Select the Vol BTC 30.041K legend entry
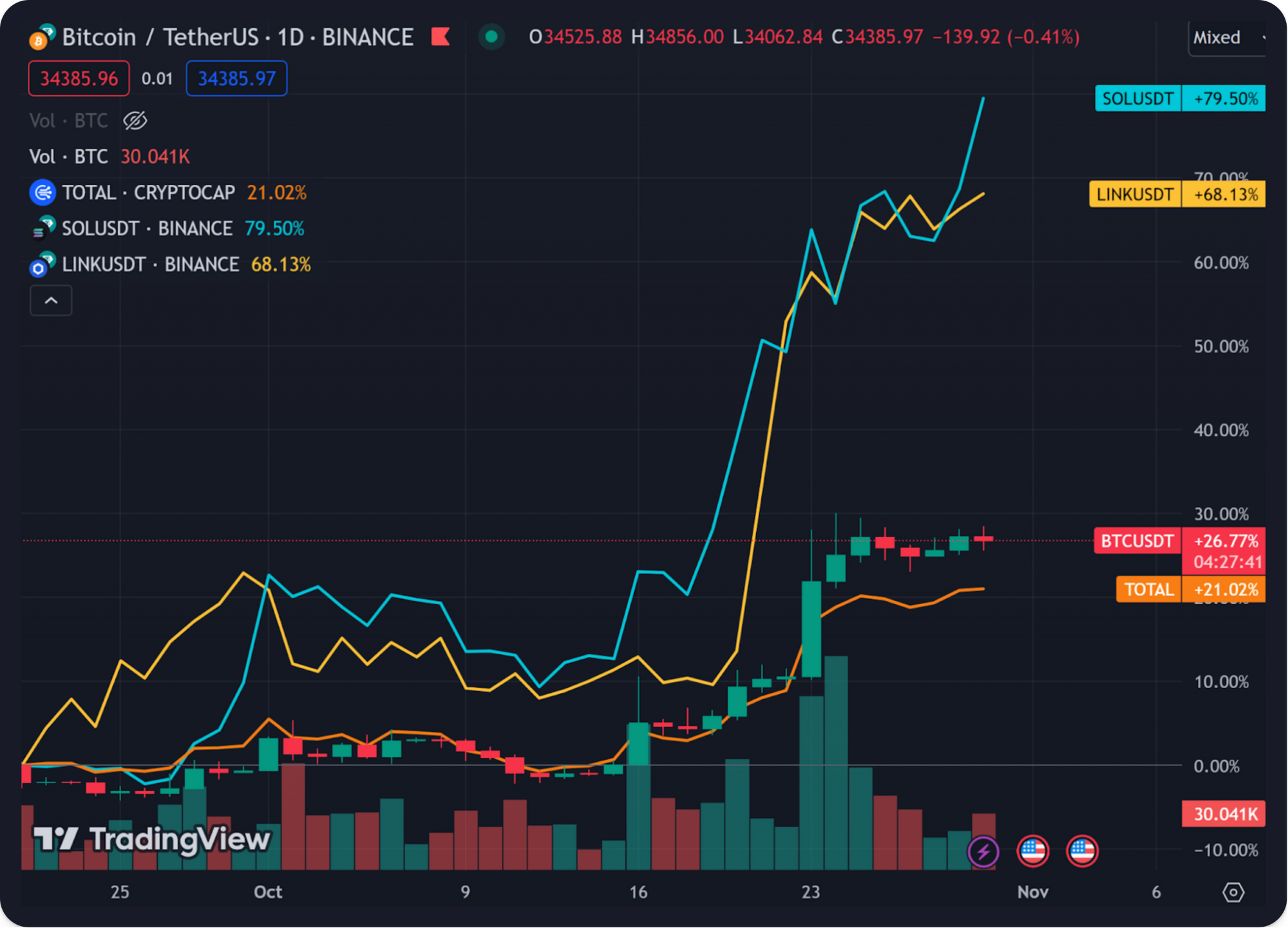 [x=109, y=156]
